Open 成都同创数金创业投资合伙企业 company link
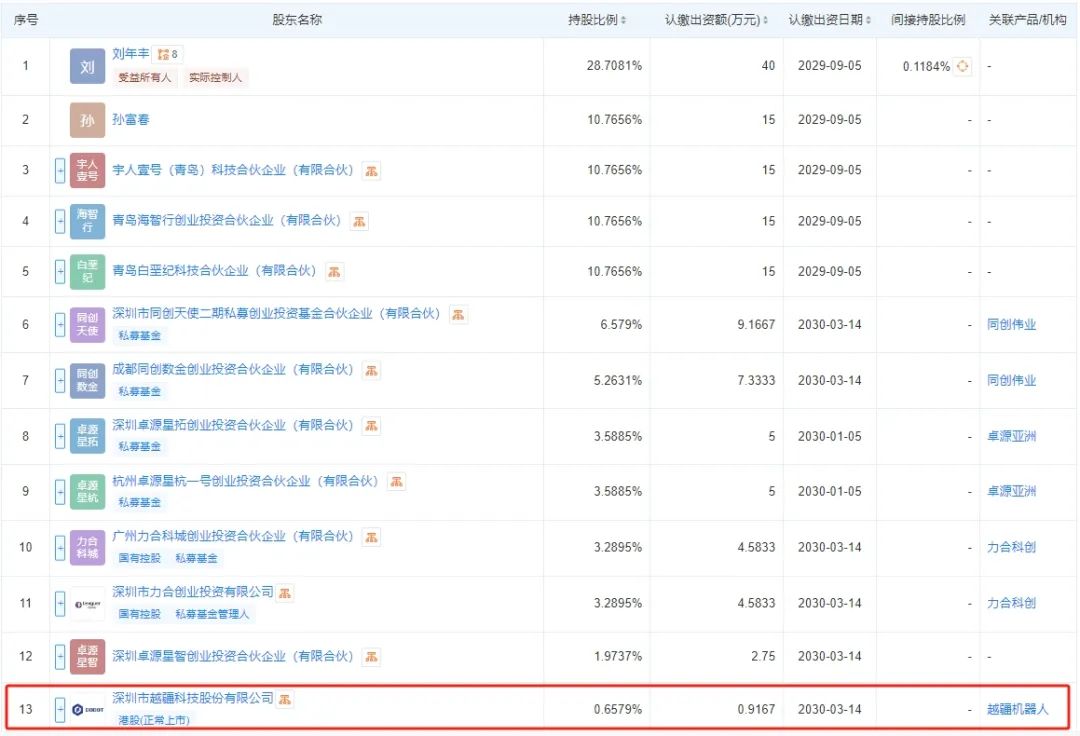Screen dimensions: 1080x736 [233, 370]
